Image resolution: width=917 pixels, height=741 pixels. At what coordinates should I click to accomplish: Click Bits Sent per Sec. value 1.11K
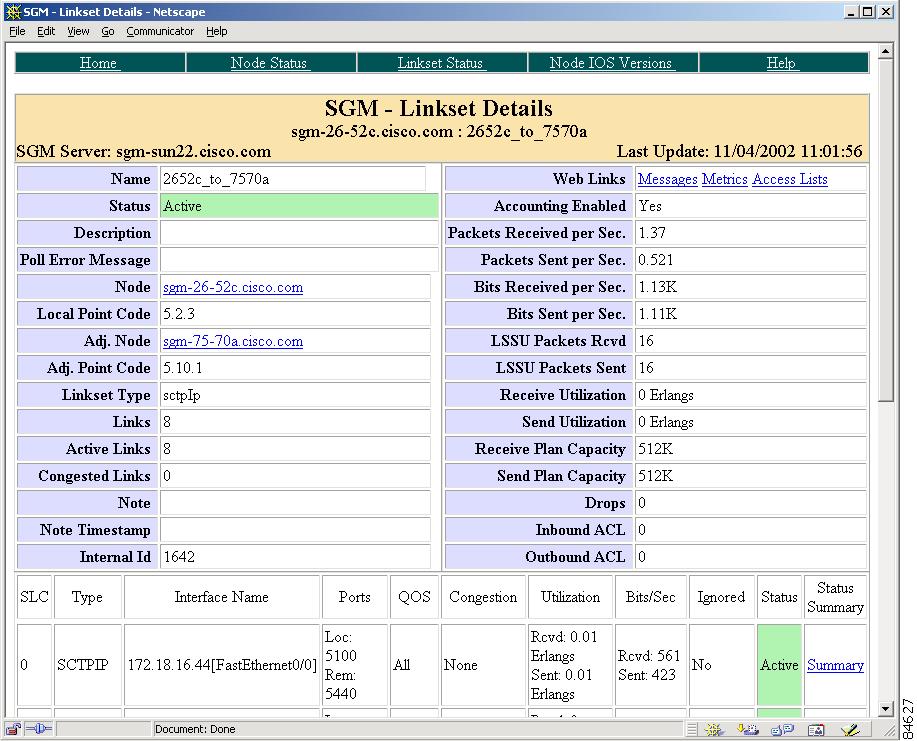click(657, 314)
